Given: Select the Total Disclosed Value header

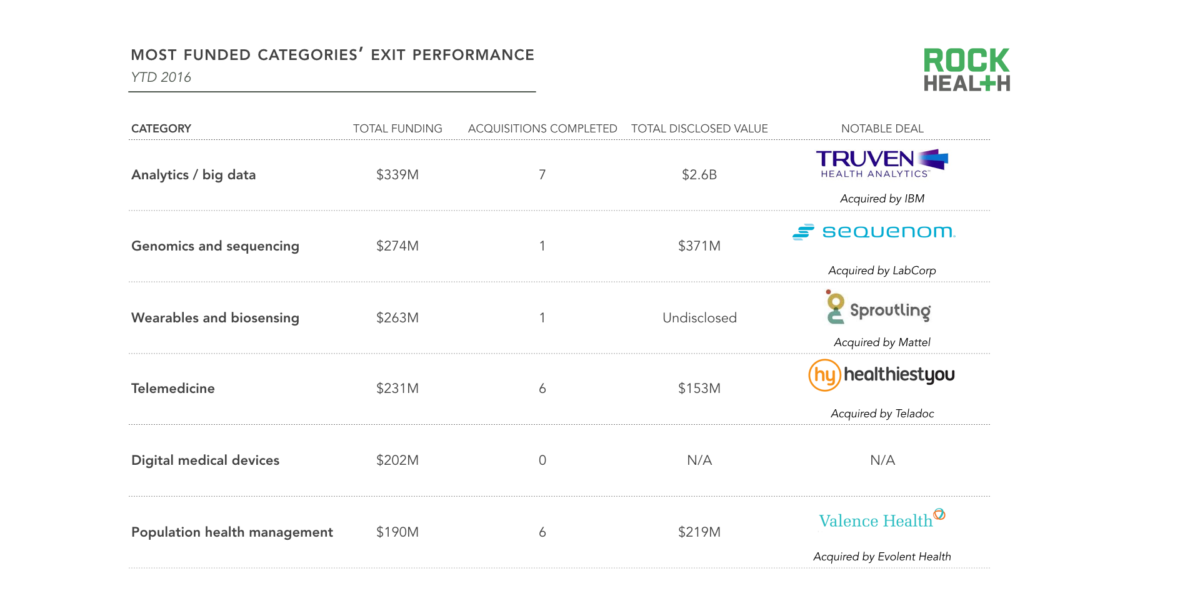Looking at the screenshot, I should point(699,129).
